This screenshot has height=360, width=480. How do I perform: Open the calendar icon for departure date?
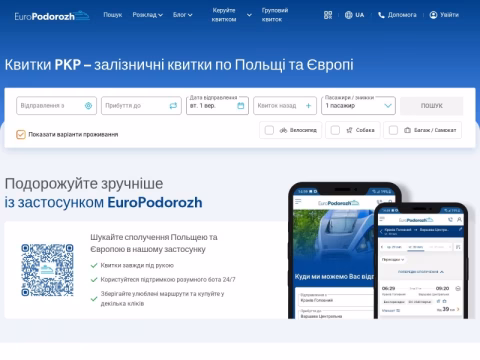click(x=241, y=106)
